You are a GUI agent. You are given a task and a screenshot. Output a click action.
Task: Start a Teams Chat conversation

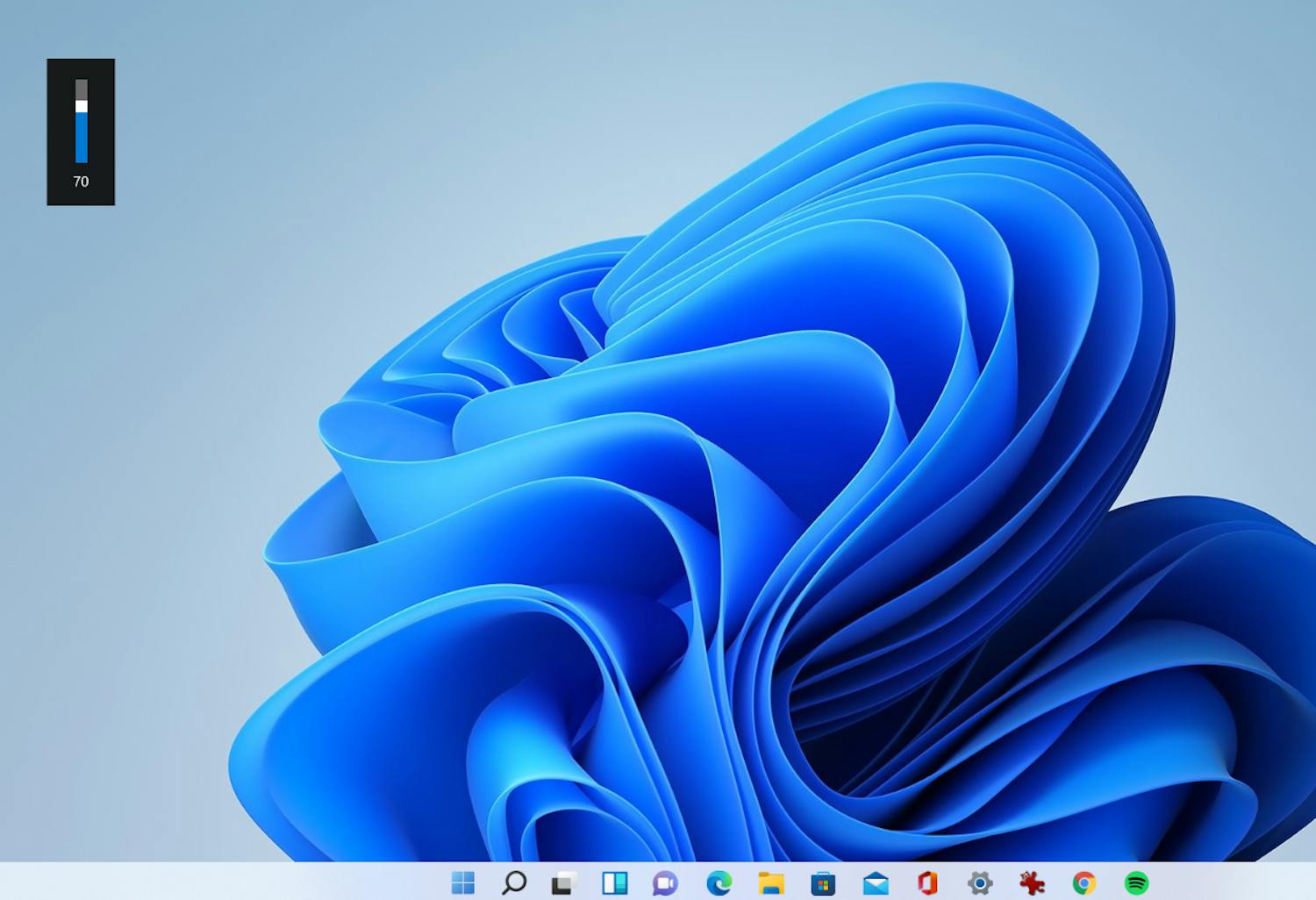point(666,883)
